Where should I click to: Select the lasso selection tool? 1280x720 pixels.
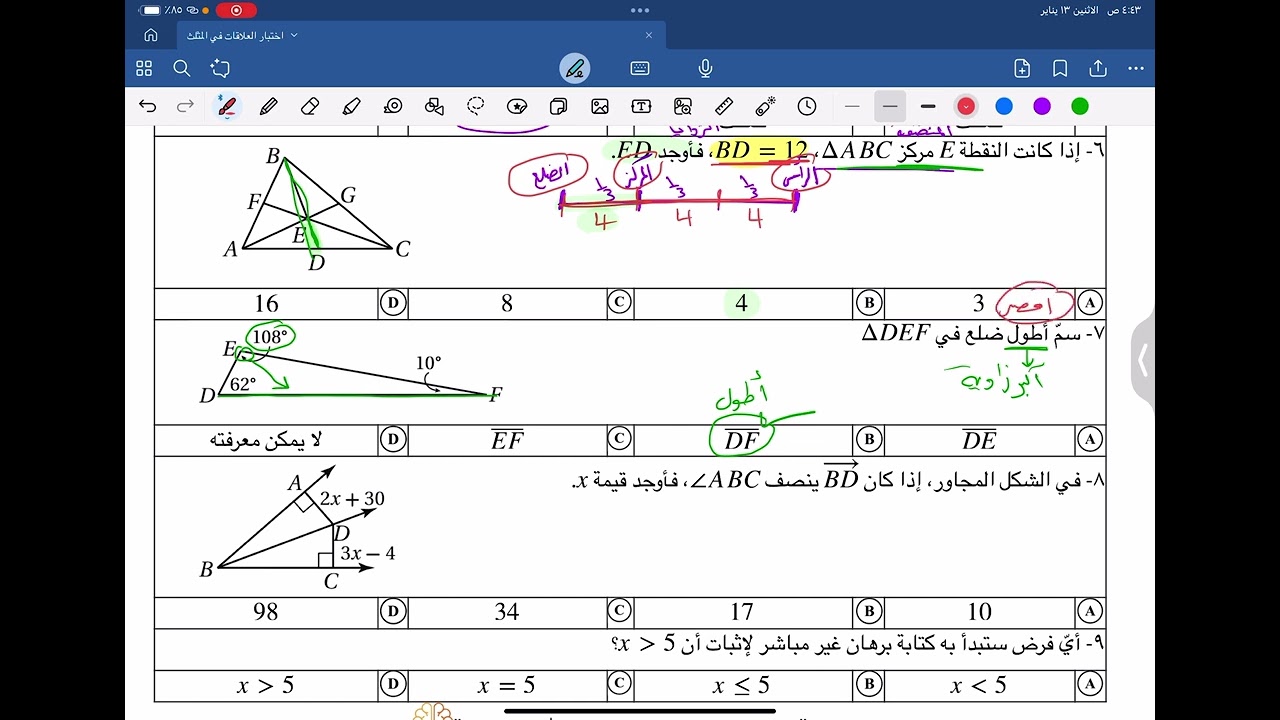[x=476, y=106]
